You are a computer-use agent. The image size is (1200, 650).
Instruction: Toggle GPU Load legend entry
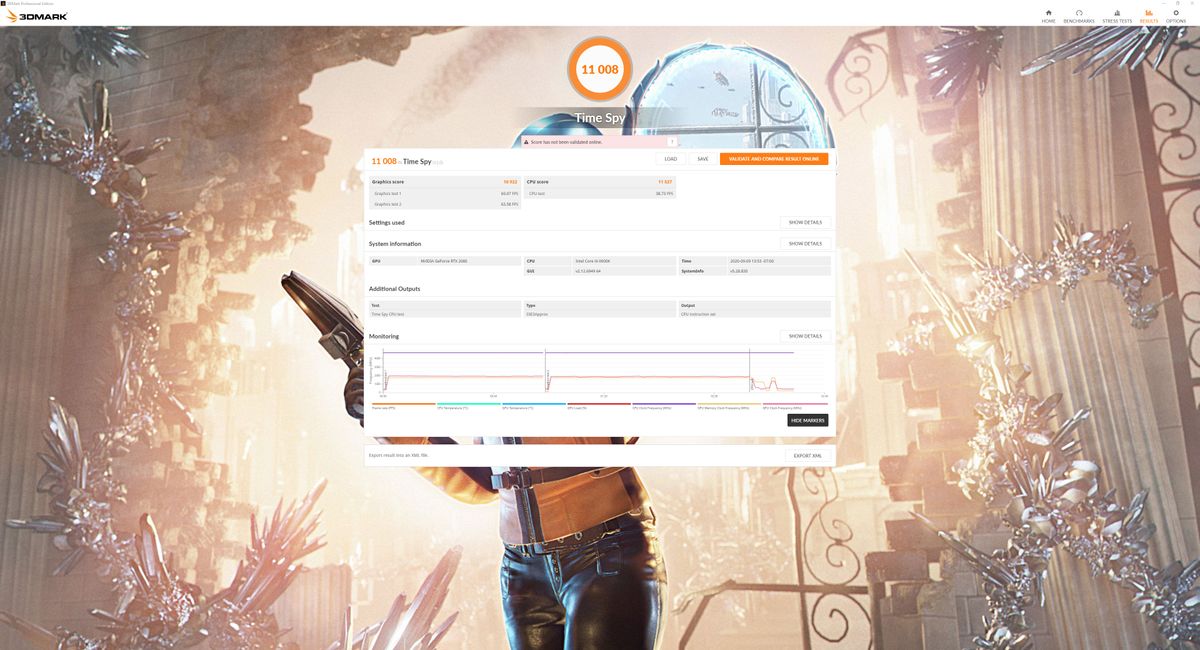click(599, 406)
